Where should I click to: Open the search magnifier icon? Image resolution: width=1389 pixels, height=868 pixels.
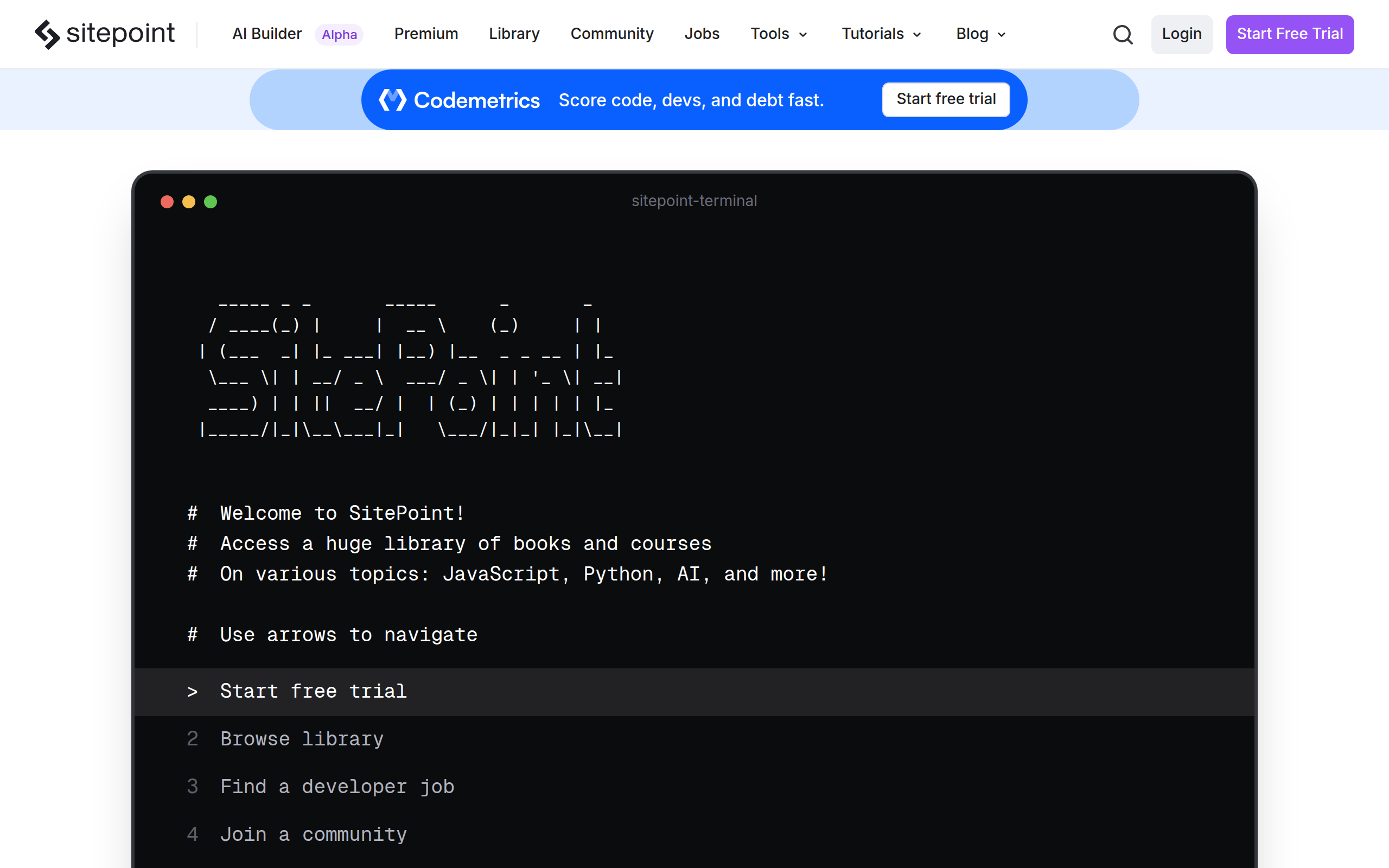coord(1123,34)
